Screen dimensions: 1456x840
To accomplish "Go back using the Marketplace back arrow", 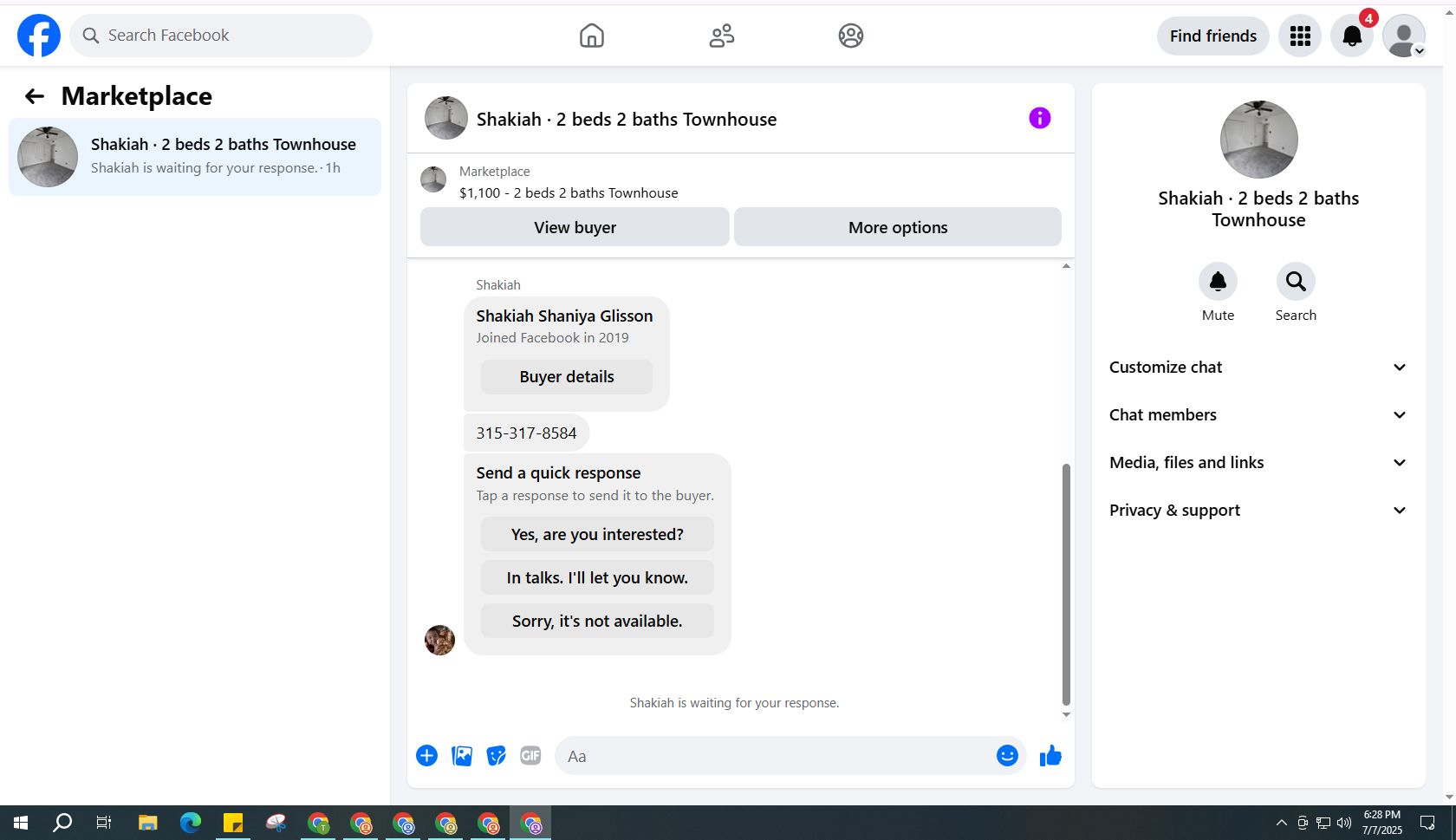I will 34,96.
